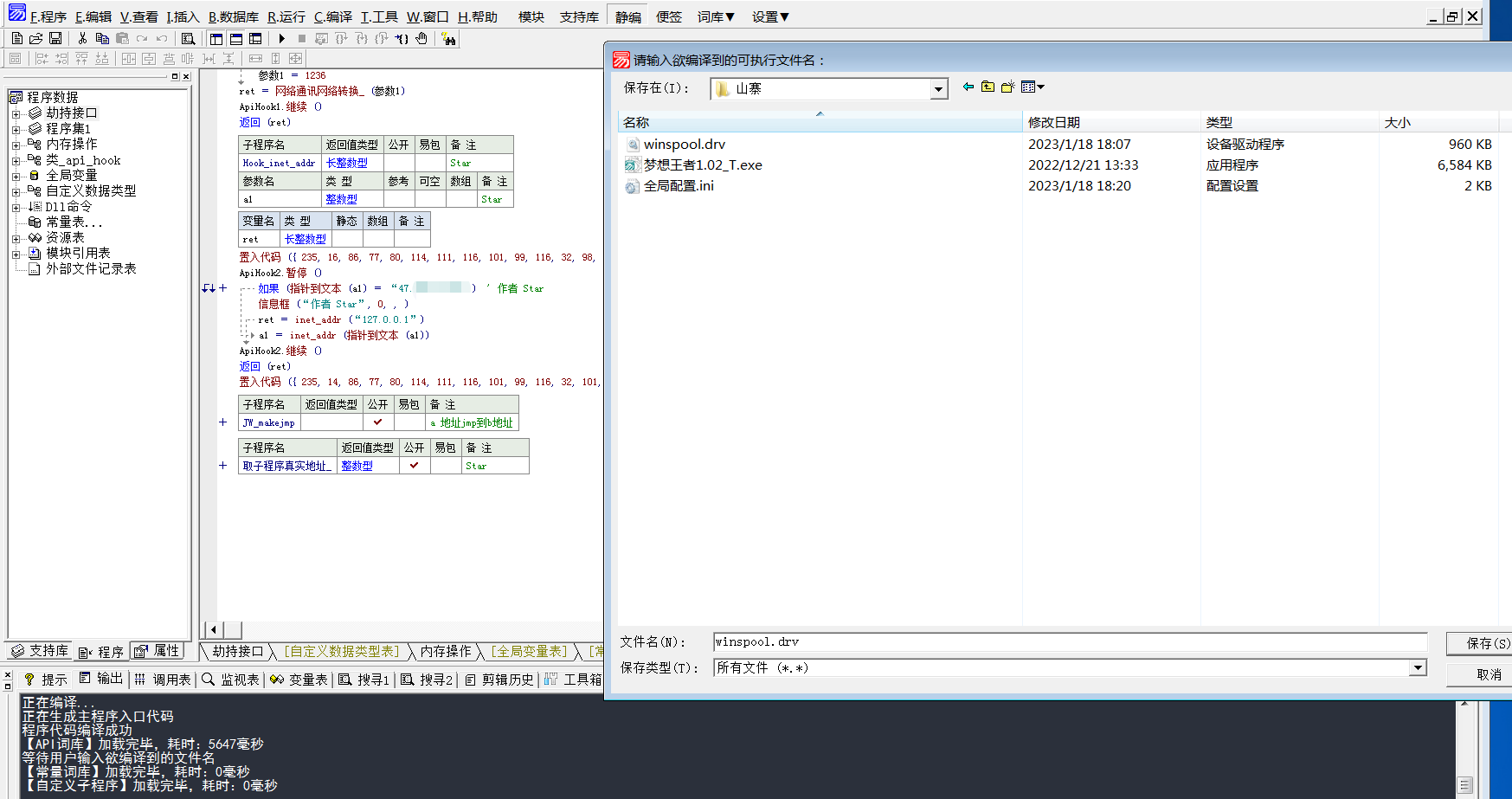Image resolution: width=1512 pixels, height=799 pixels.
Task: Select the 外部文件记录表 tree item
Action: tap(91, 269)
